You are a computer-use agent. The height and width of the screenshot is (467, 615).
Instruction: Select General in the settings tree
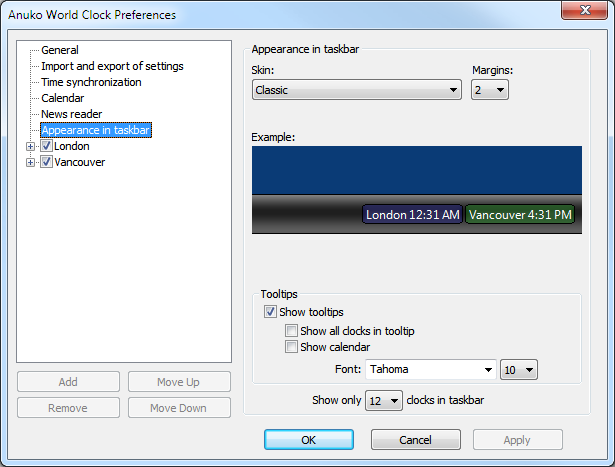point(60,50)
